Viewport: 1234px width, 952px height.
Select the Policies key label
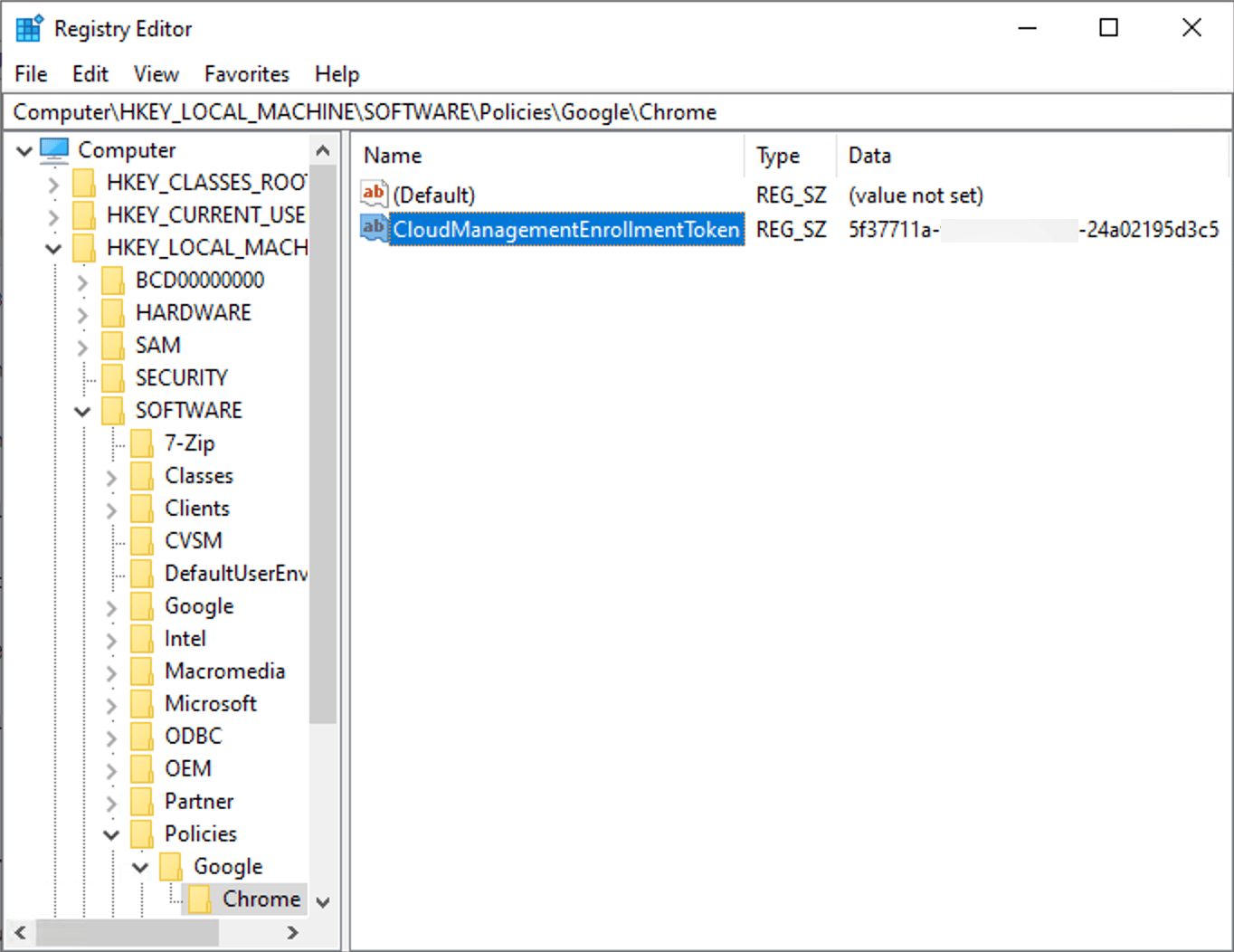click(201, 834)
